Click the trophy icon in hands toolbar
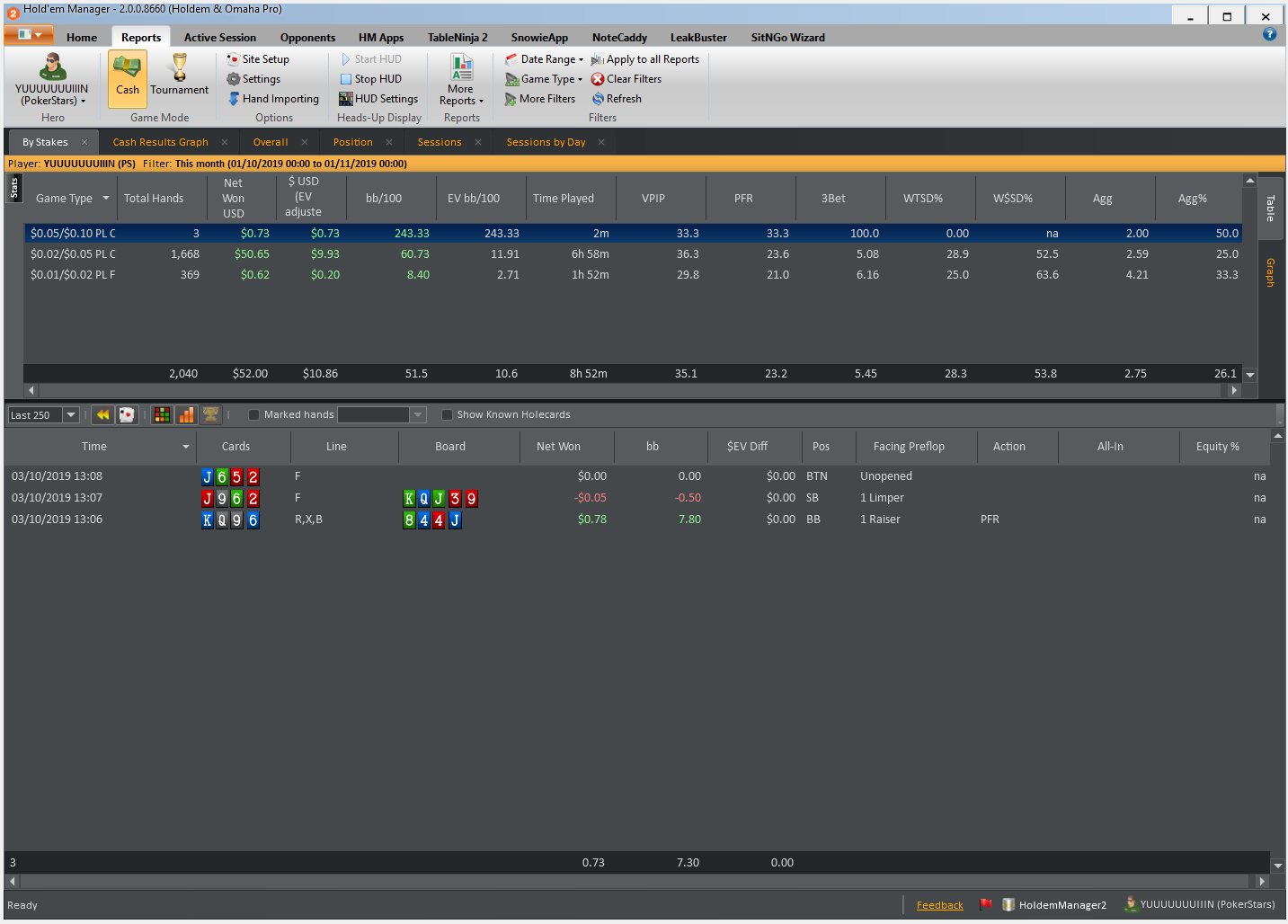 [x=210, y=414]
